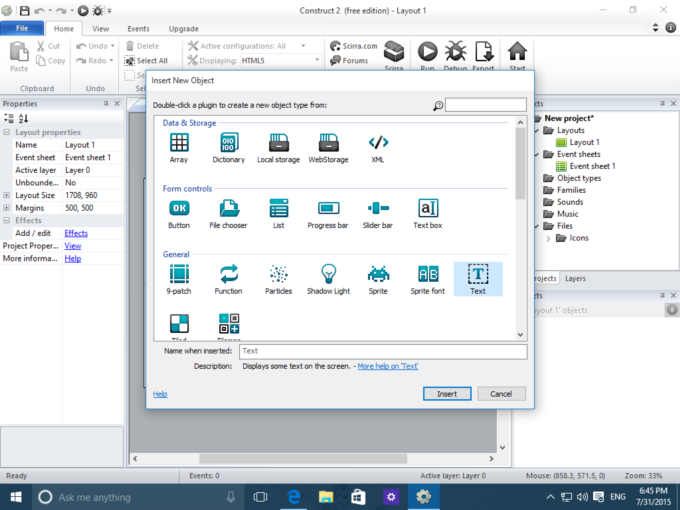Screen dimensions: 680x510
Task: Open the Help link in dialog
Action: [x=160, y=394]
